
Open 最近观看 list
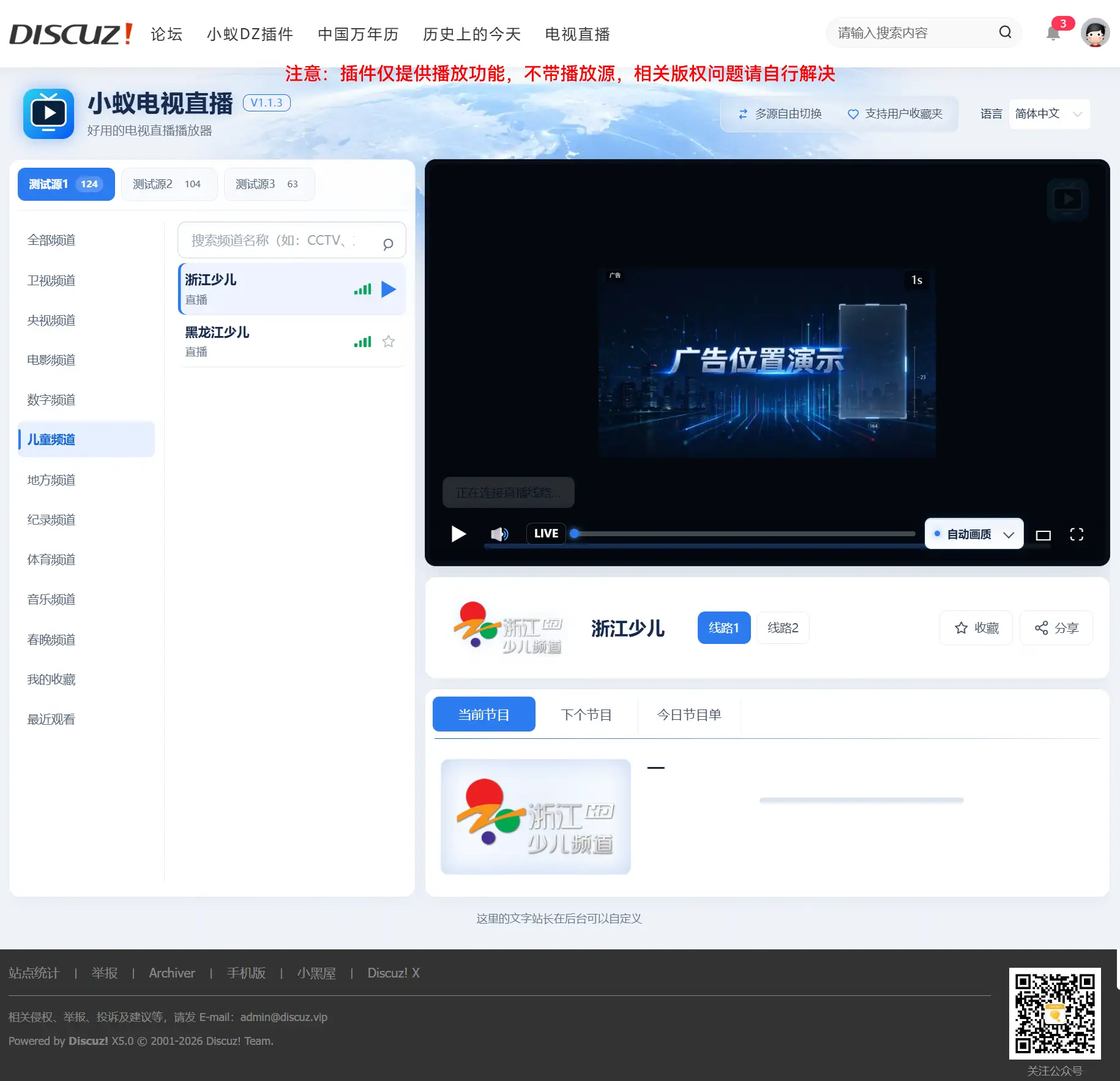point(86,719)
